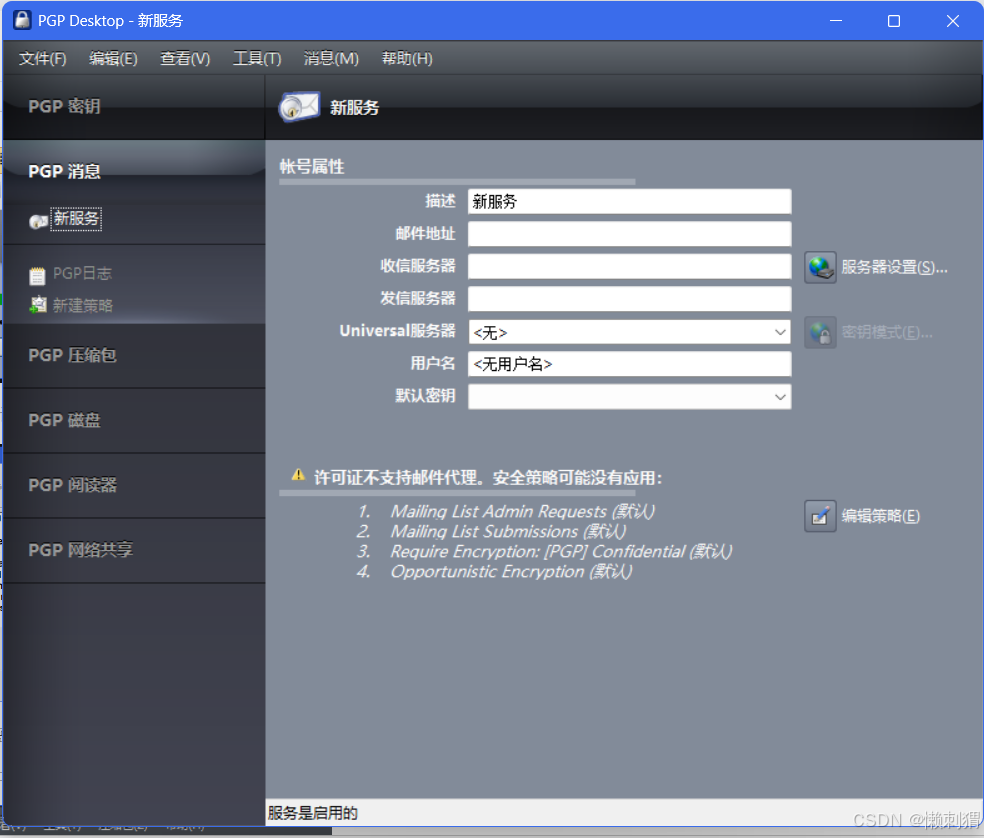Image resolution: width=984 pixels, height=838 pixels.
Task: Expand the PGP 压缩包 sidebar section
Action: (134, 355)
